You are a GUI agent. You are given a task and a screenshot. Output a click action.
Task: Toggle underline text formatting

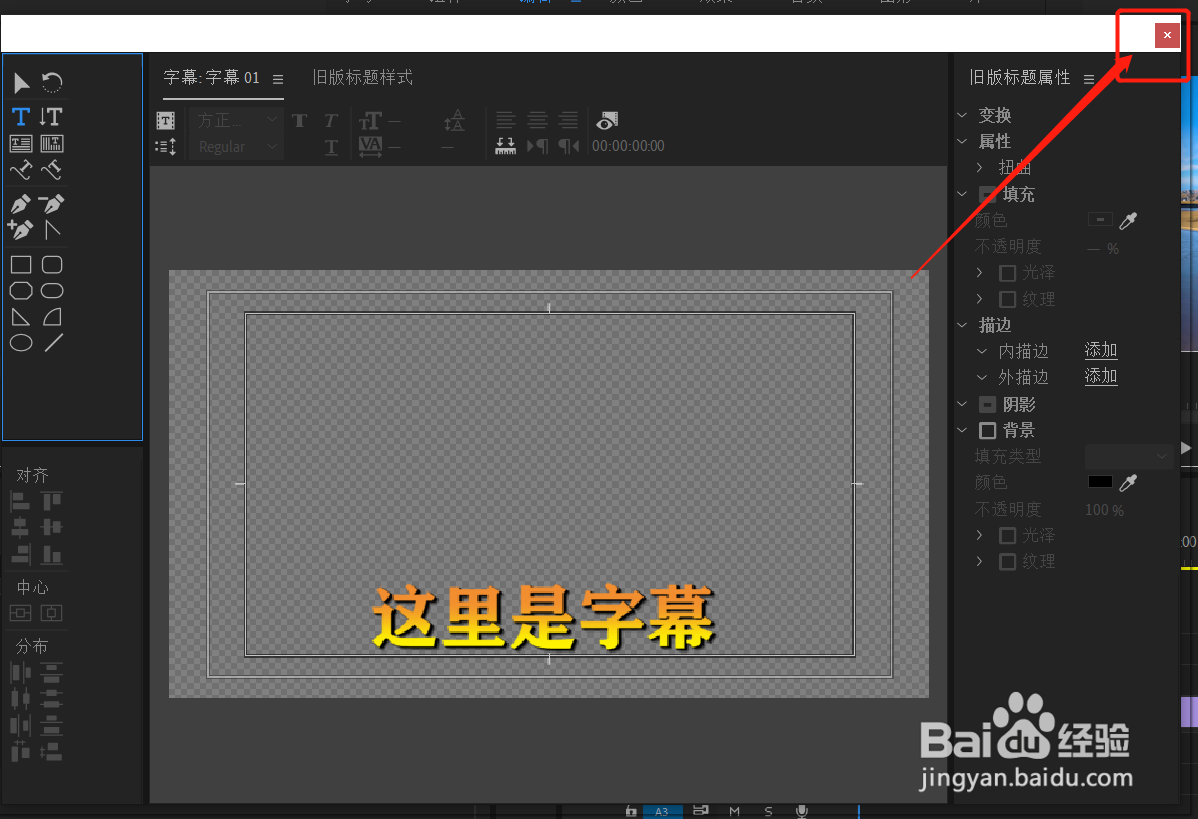coord(331,147)
